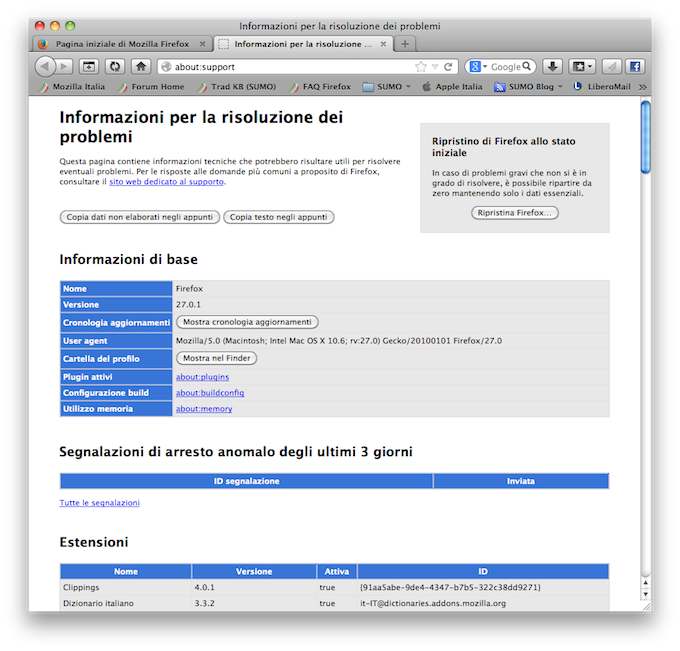Open the Google search engine dropdown
The width and height of the screenshot is (680, 651).
(x=479, y=67)
